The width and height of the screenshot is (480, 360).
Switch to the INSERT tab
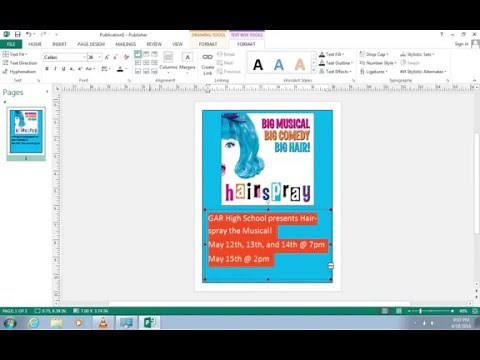point(59,44)
